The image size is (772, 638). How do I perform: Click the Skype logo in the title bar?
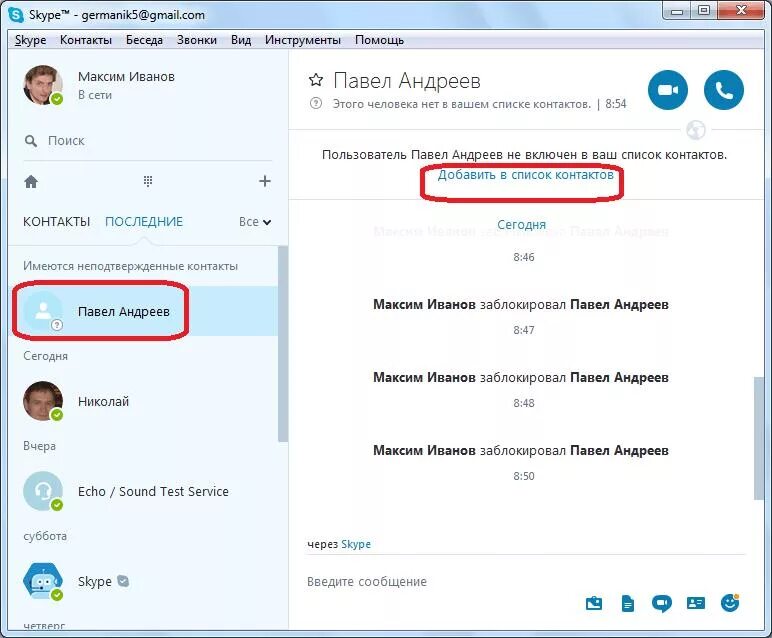tap(16, 15)
